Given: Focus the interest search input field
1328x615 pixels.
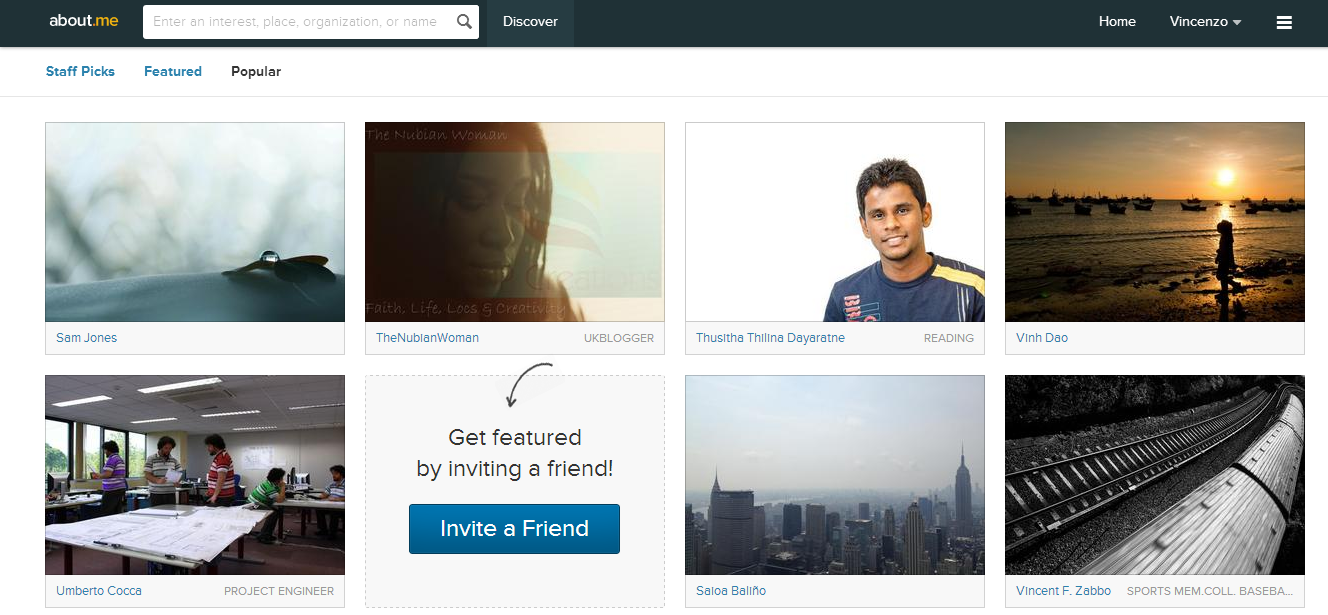Looking at the screenshot, I should (x=295, y=22).
